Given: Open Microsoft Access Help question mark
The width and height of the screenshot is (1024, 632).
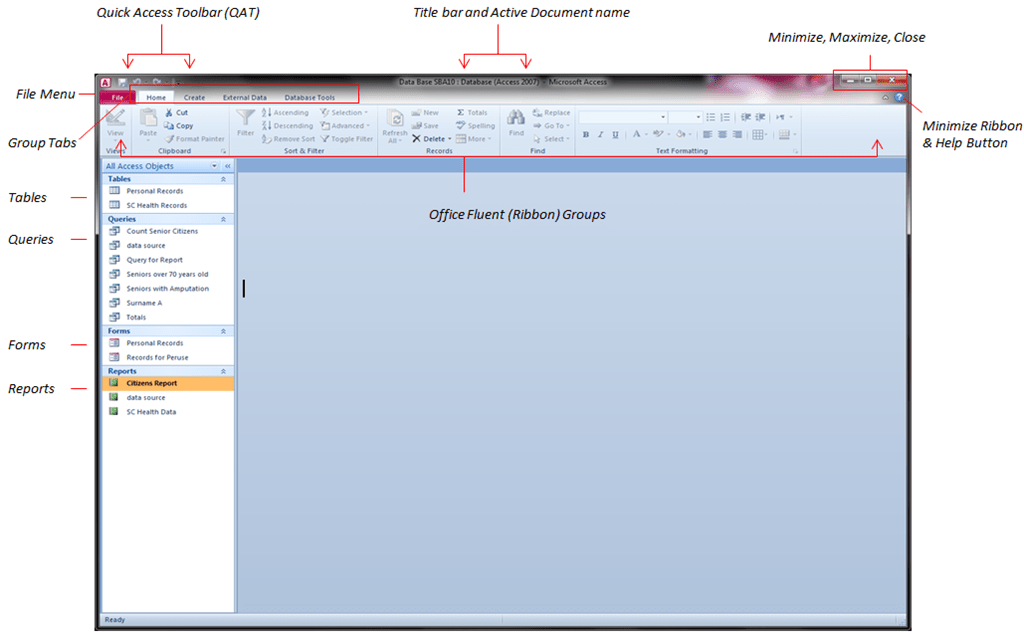Looking at the screenshot, I should [x=899, y=97].
